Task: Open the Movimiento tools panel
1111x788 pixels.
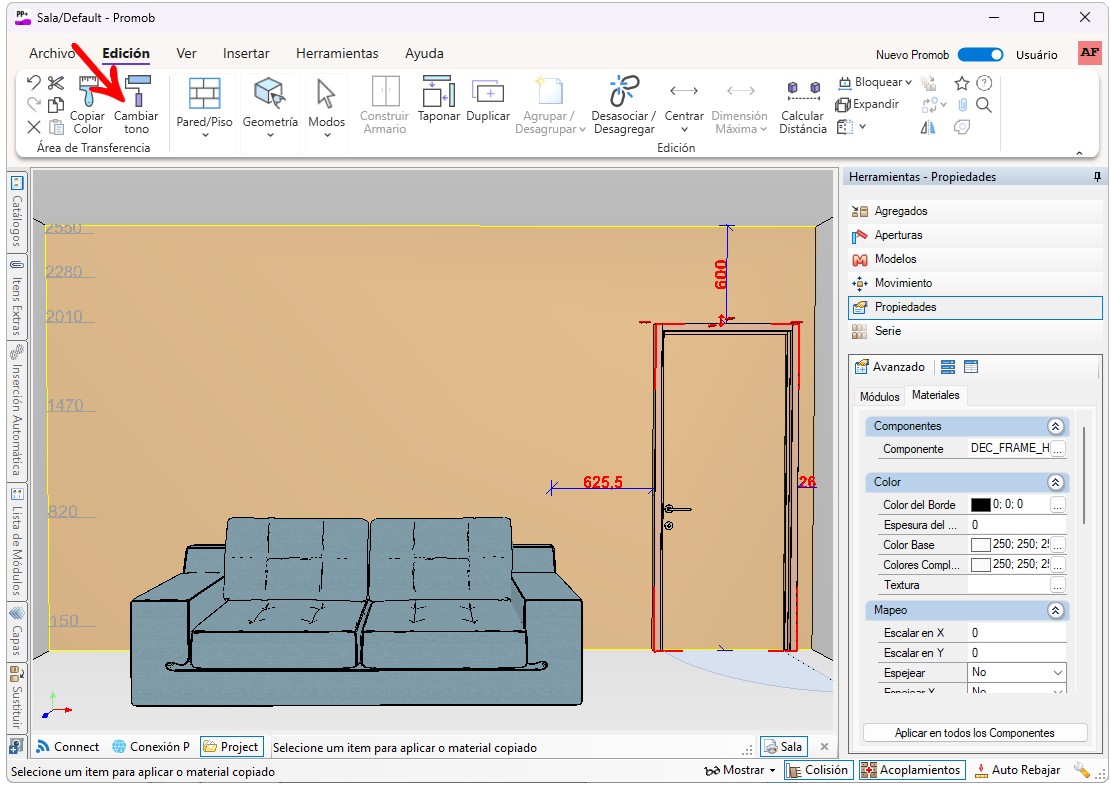Action: pos(903,283)
